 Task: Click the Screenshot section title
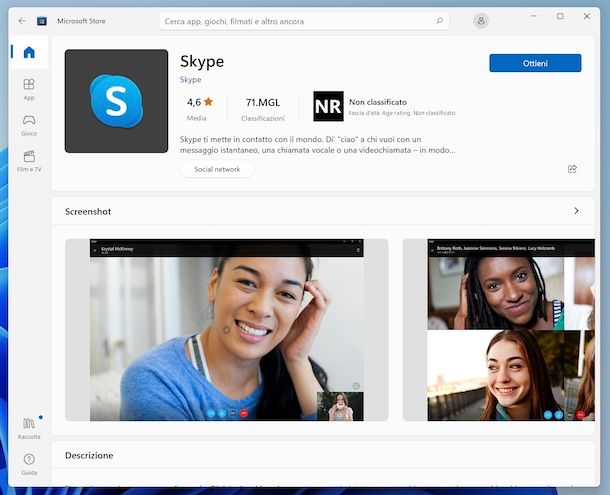coord(88,212)
